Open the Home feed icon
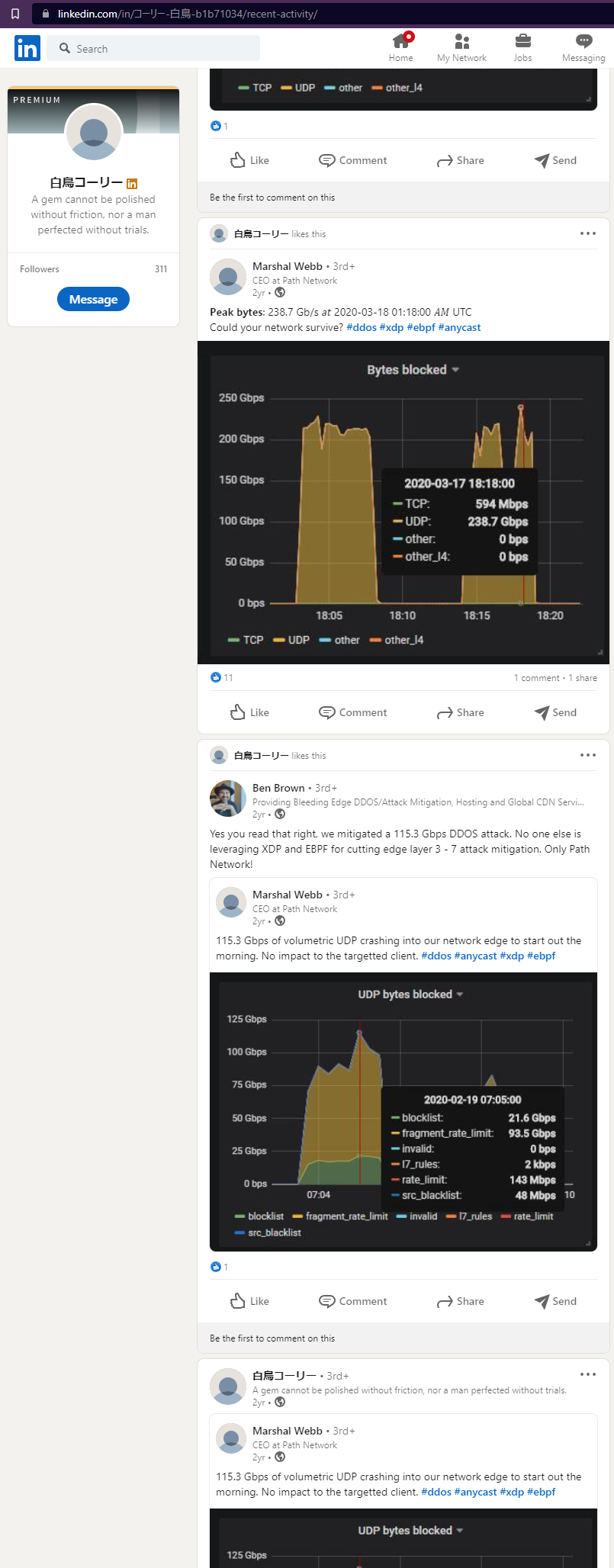The width and height of the screenshot is (614, 1568). pyautogui.click(x=400, y=42)
